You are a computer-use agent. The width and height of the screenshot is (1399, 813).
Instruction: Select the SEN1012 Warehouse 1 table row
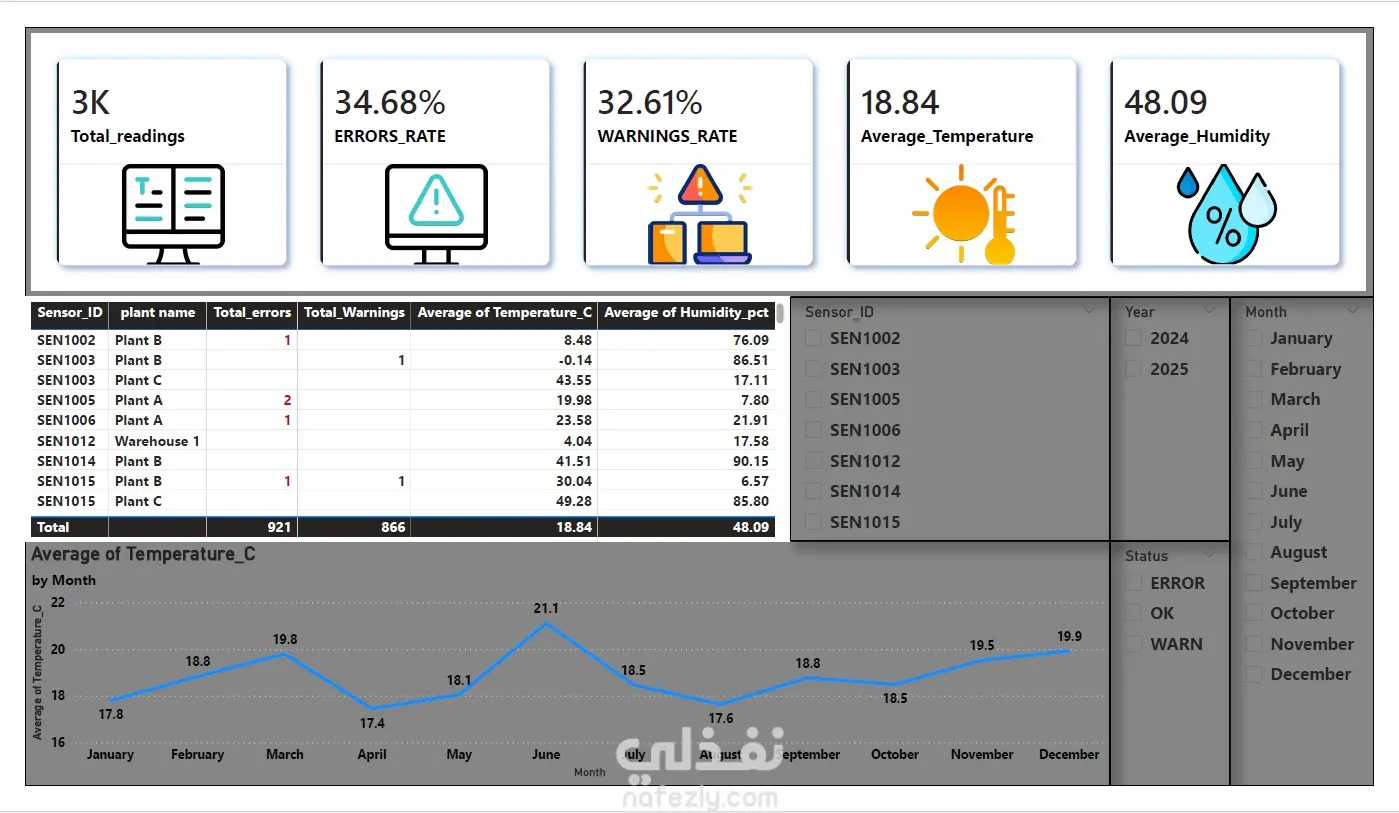pyautogui.click(x=403, y=441)
